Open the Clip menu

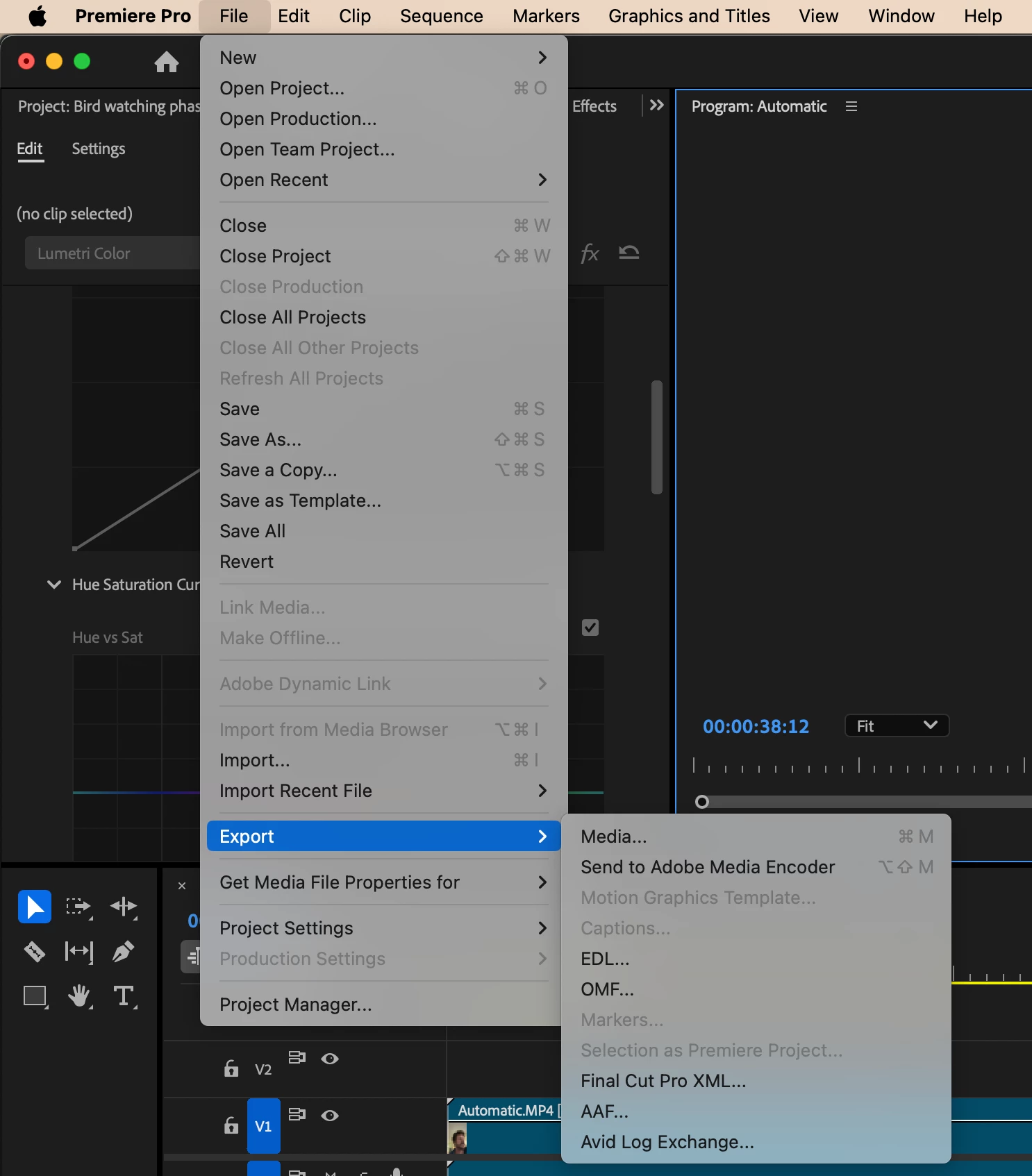(355, 16)
